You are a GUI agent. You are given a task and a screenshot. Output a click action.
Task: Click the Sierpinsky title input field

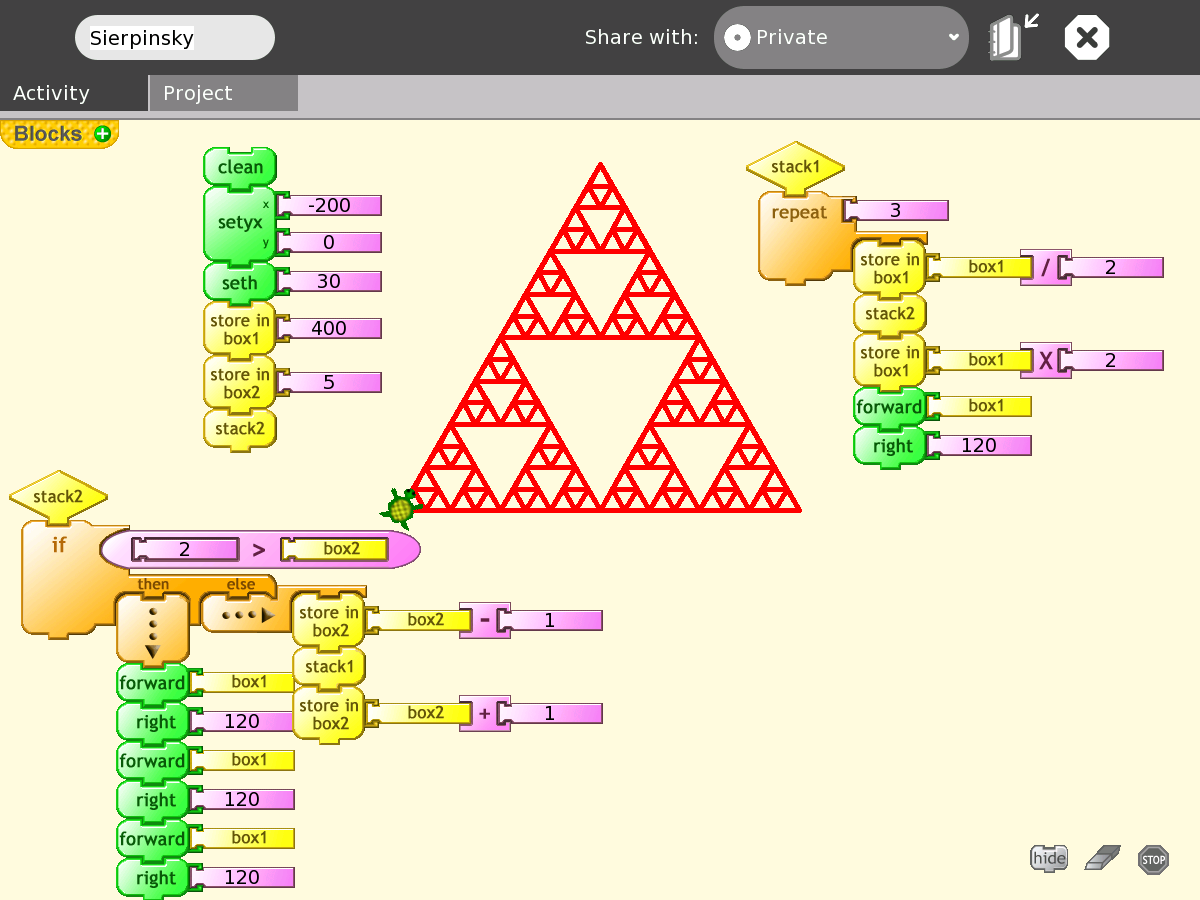174,38
